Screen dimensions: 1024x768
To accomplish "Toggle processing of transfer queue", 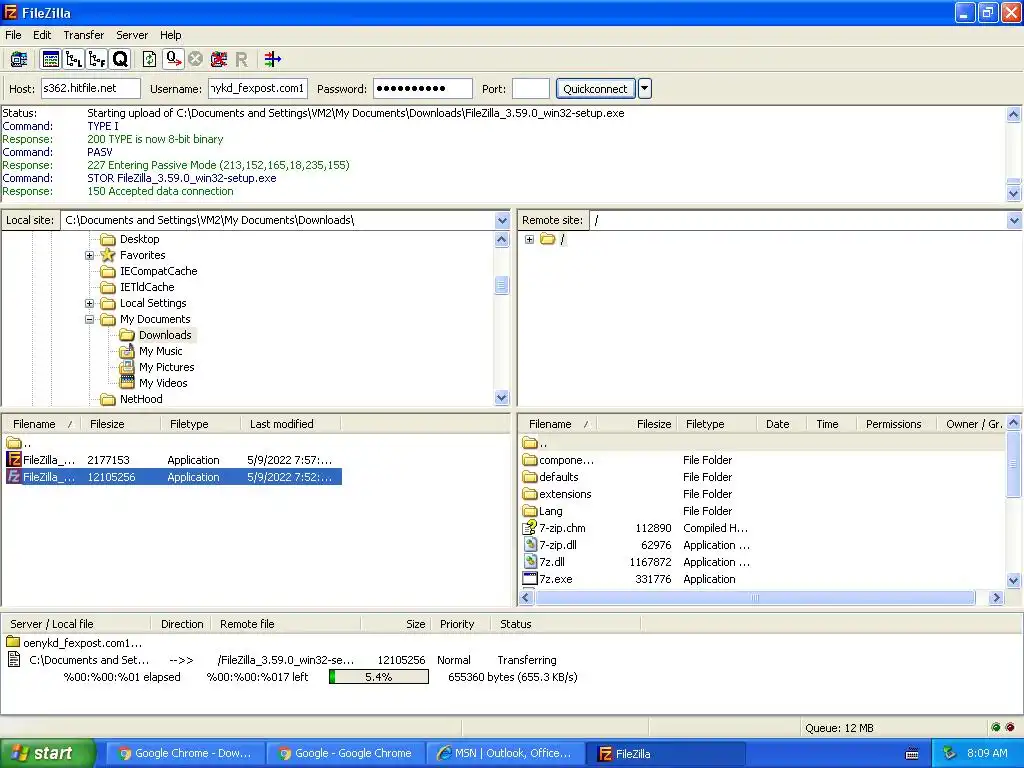I will (173, 59).
